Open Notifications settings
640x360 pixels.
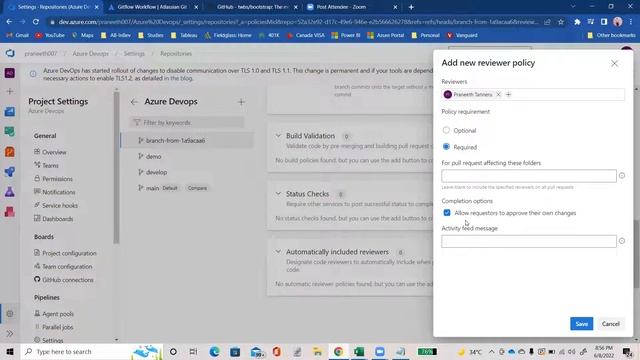point(58,192)
